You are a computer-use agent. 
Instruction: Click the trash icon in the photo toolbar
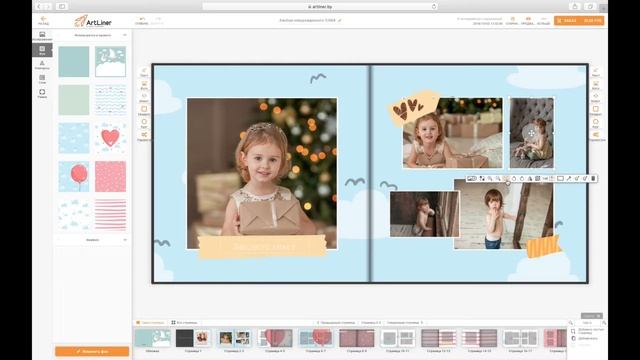coord(593,178)
